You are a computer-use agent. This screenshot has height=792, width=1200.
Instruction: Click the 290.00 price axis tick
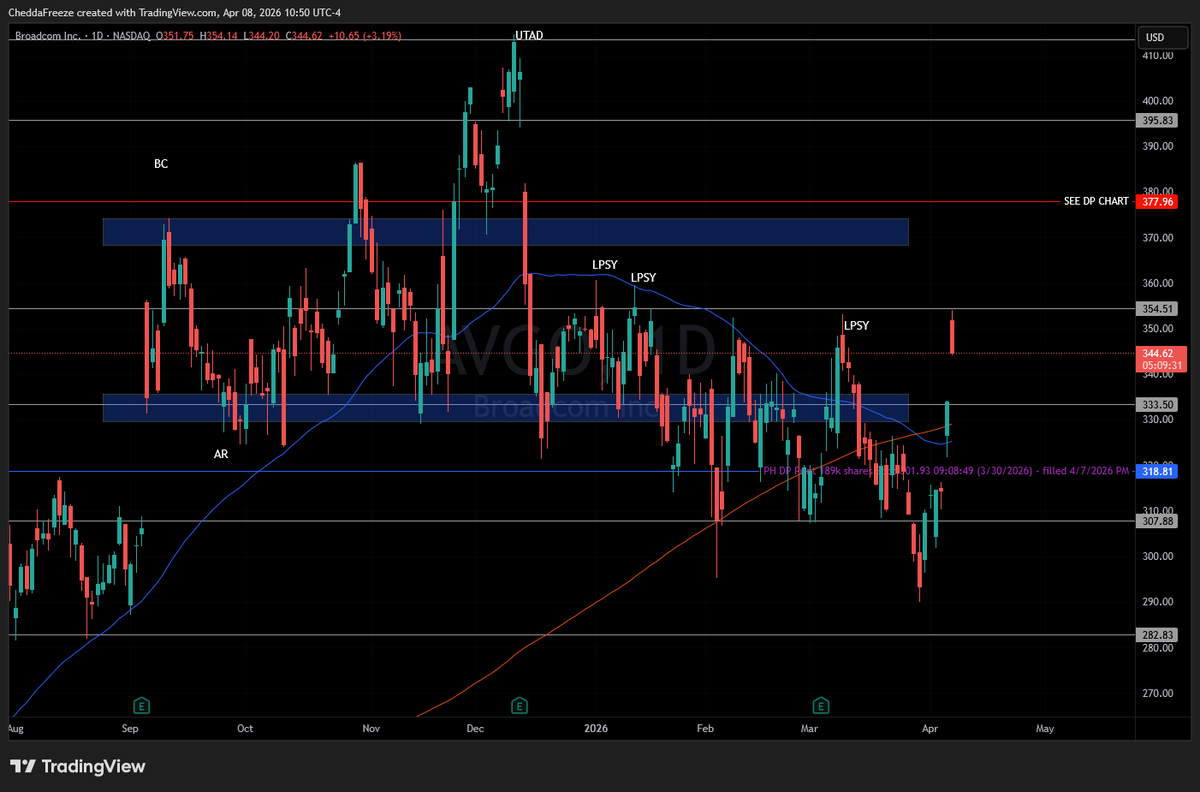pos(1158,602)
